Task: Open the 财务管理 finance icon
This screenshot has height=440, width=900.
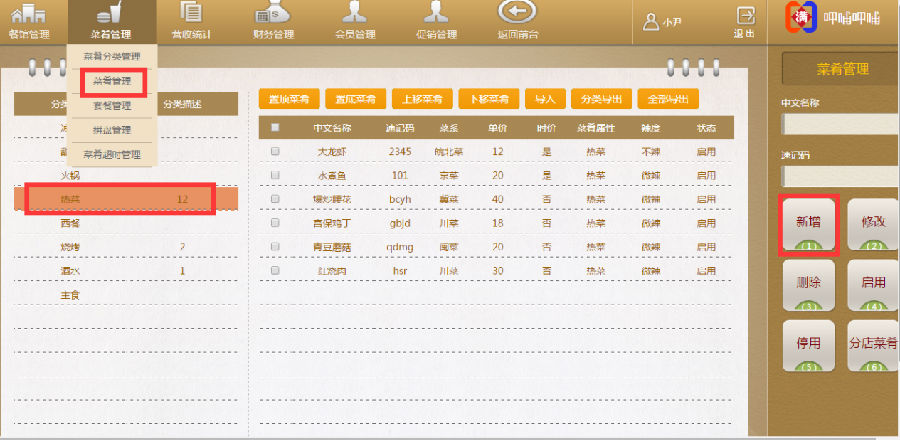Action: click(x=273, y=14)
